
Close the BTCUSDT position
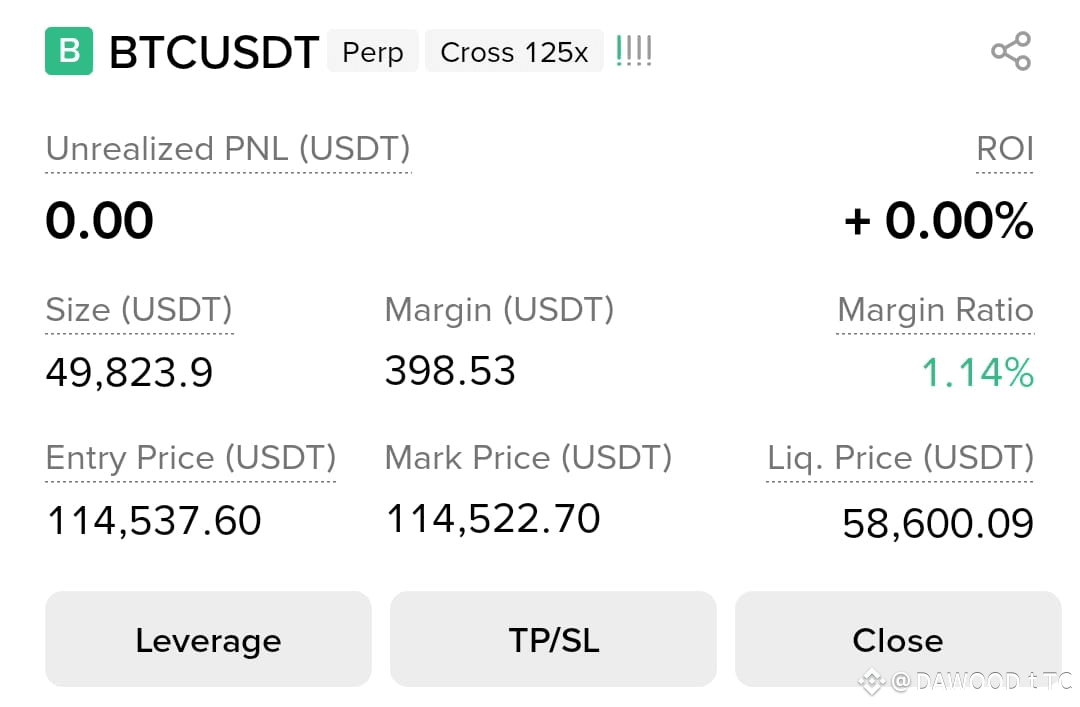[x=898, y=639]
